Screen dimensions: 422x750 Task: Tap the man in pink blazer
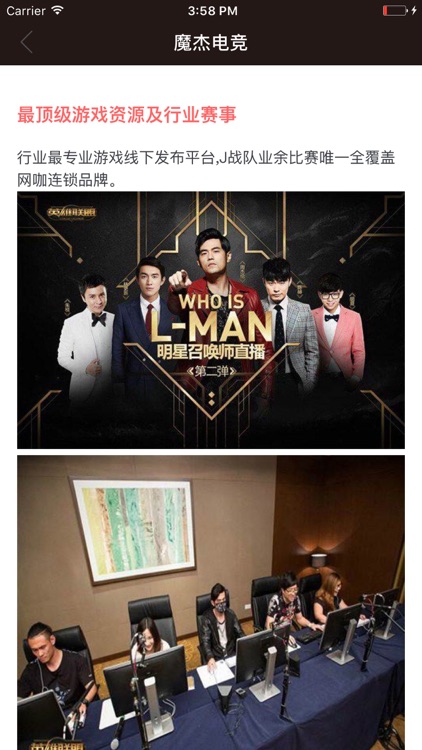pos(338,330)
